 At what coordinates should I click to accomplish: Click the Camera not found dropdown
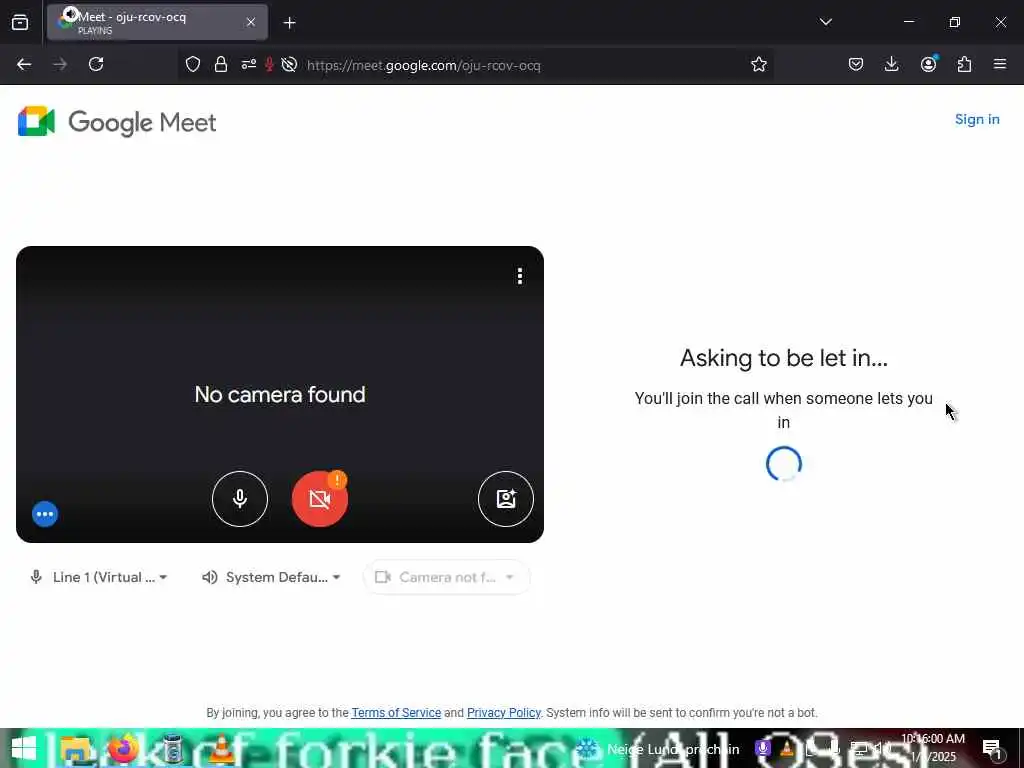(447, 577)
